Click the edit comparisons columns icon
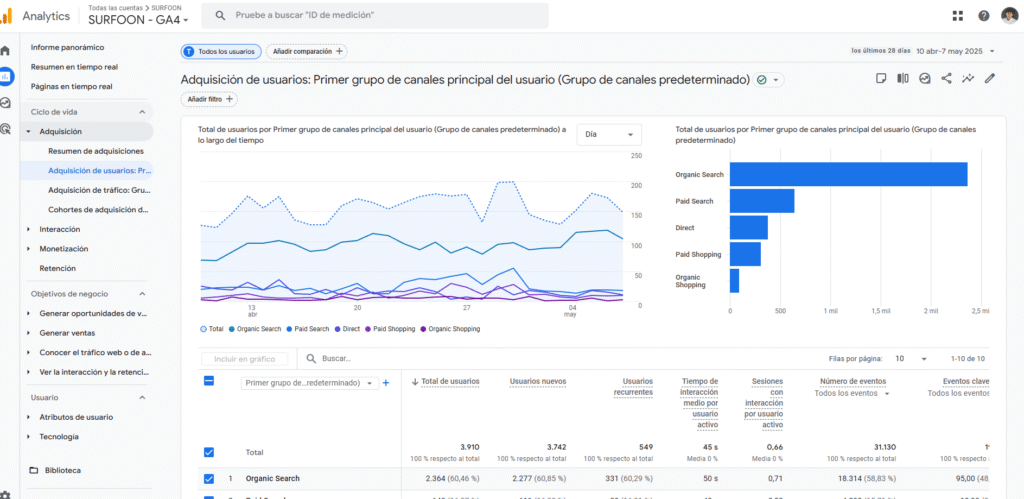This screenshot has height=499, width=1024. click(903, 78)
